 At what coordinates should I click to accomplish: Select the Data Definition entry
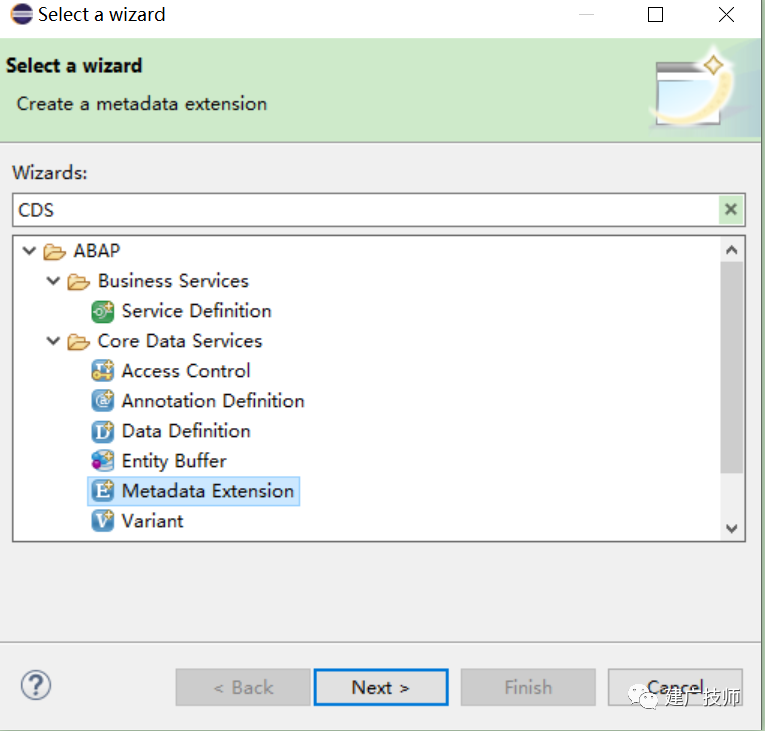coord(186,431)
